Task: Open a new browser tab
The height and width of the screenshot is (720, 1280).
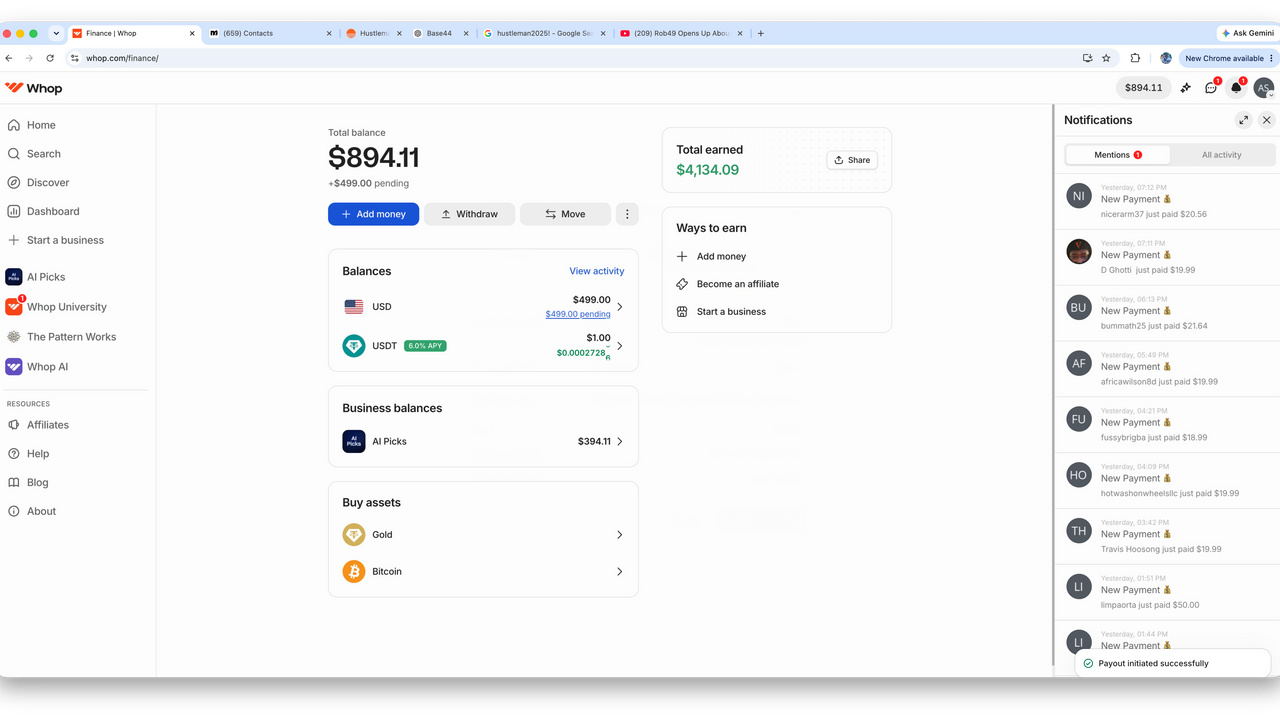Action: pyautogui.click(x=761, y=33)
